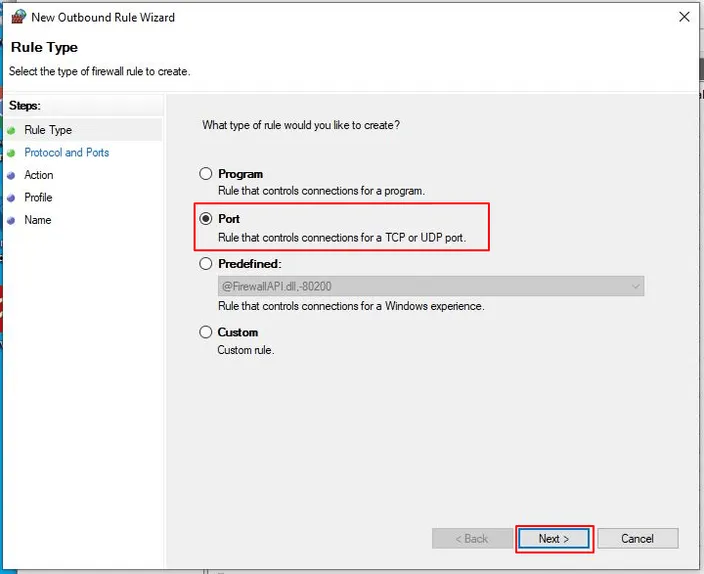Click the purple bullet beside Action
The image size is (704, 574).
click(11, 176)
